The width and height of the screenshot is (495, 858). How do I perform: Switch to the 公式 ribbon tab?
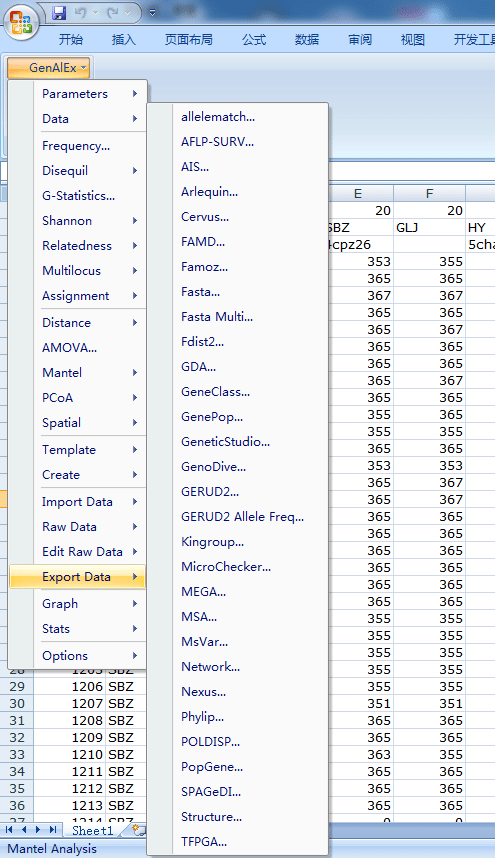pos(254,39)
